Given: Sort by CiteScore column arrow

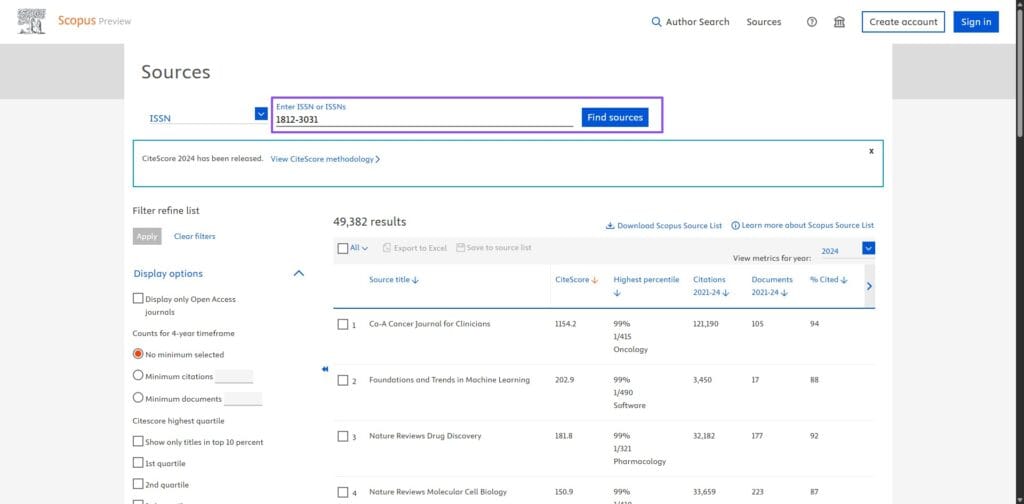Looking at the screenshot, I should coord(595,280).
